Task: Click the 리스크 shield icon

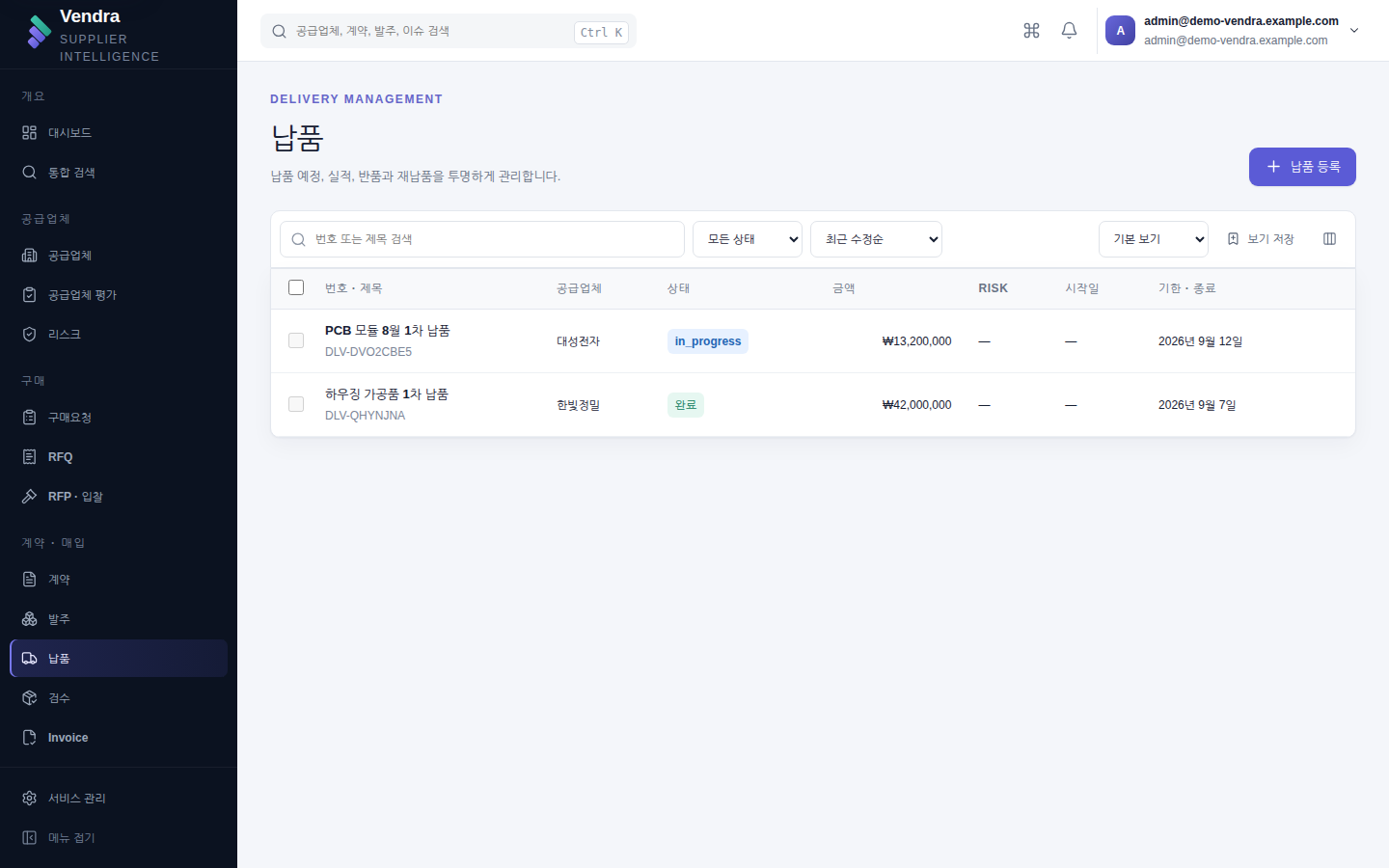Action: pyautogui.click(x=29, y=334)
